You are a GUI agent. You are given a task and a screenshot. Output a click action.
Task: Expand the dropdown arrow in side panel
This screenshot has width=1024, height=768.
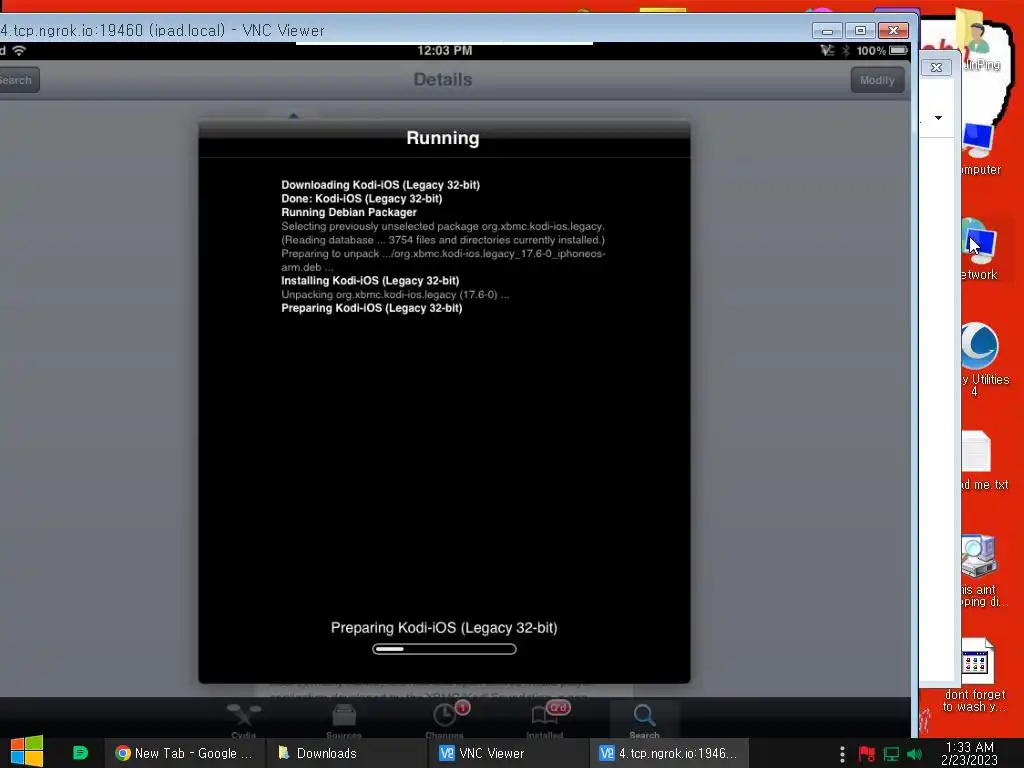938,118
